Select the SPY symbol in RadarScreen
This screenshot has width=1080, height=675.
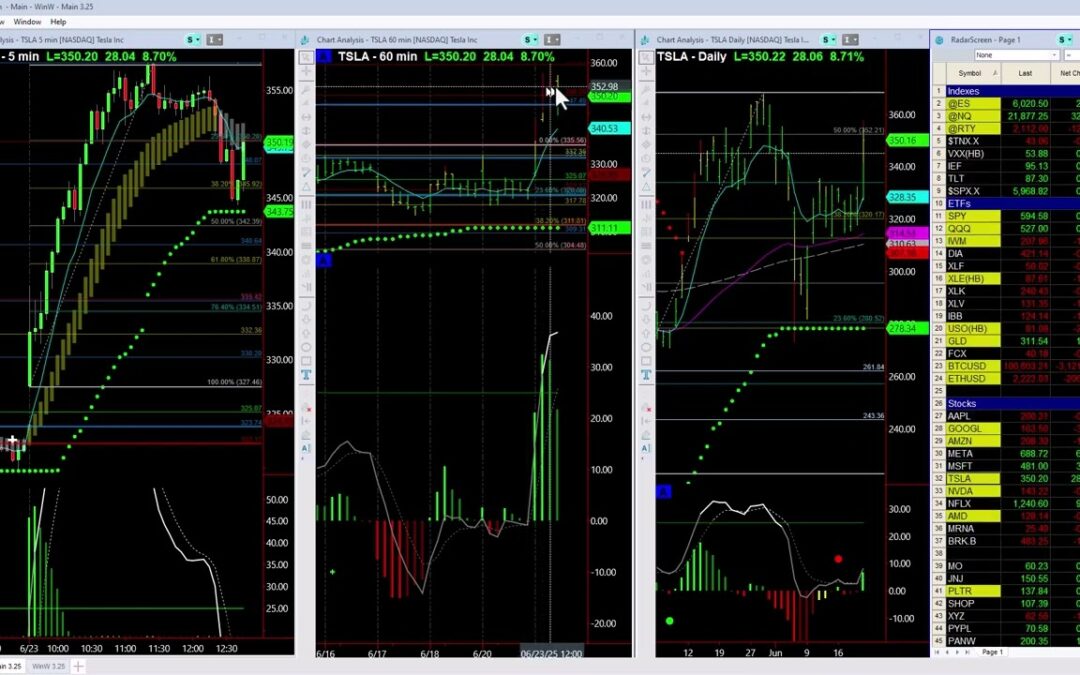(973, 216)
